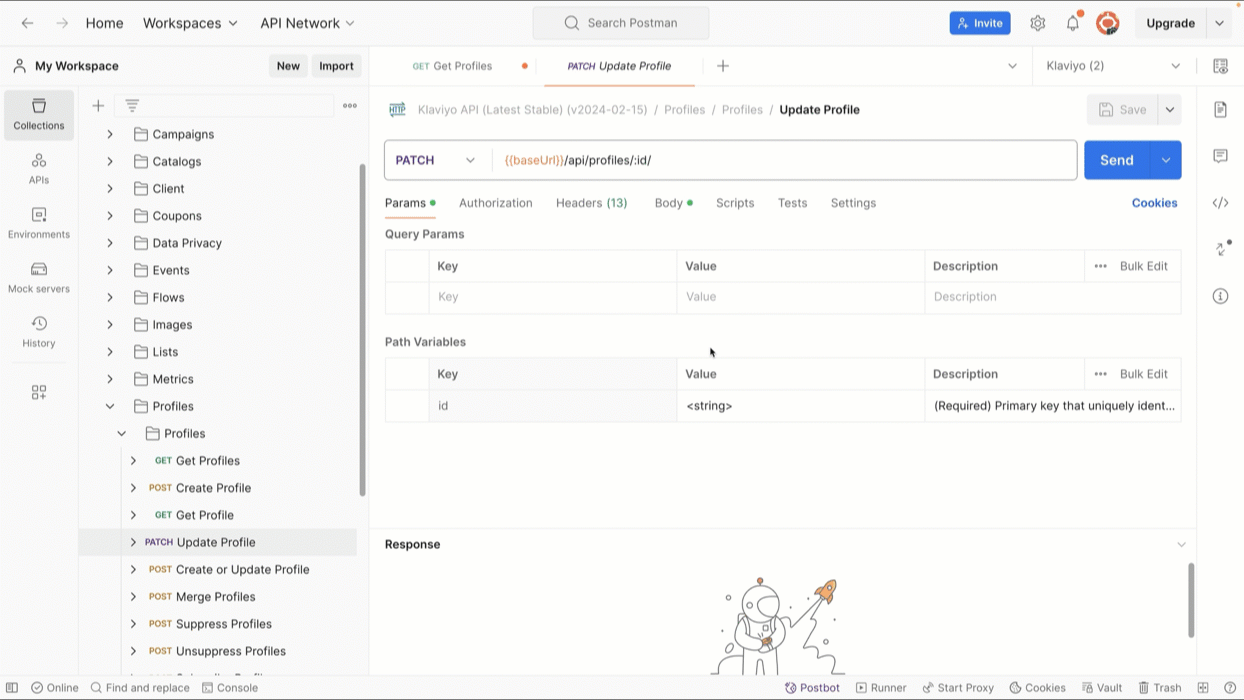Open the Workspaces dropdown menu
Viewport: 1244px width, 700px height.
click(190, 23)
